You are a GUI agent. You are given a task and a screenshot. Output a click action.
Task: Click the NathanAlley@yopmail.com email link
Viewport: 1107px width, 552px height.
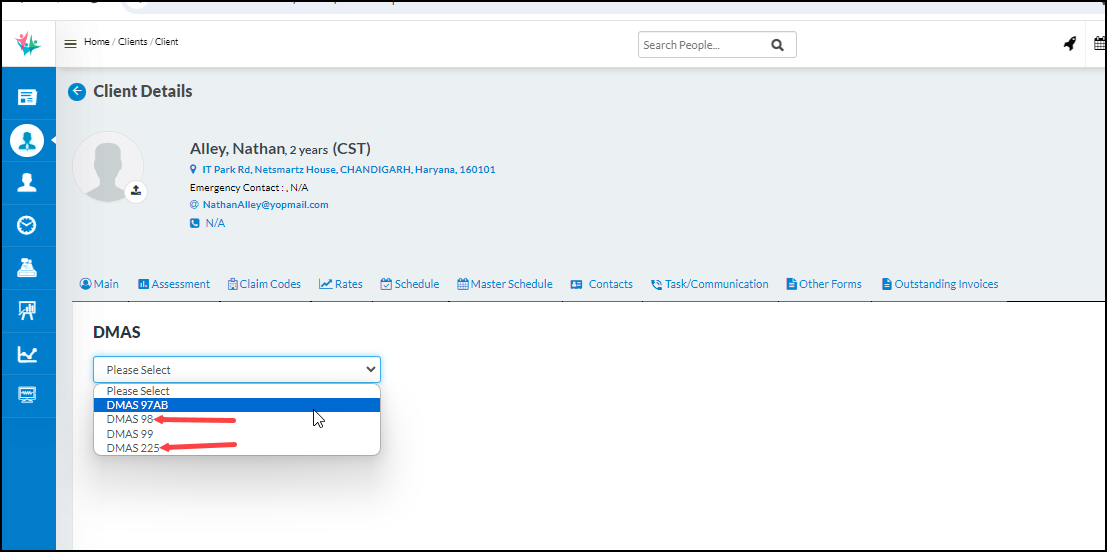click(x=265, y=205)
